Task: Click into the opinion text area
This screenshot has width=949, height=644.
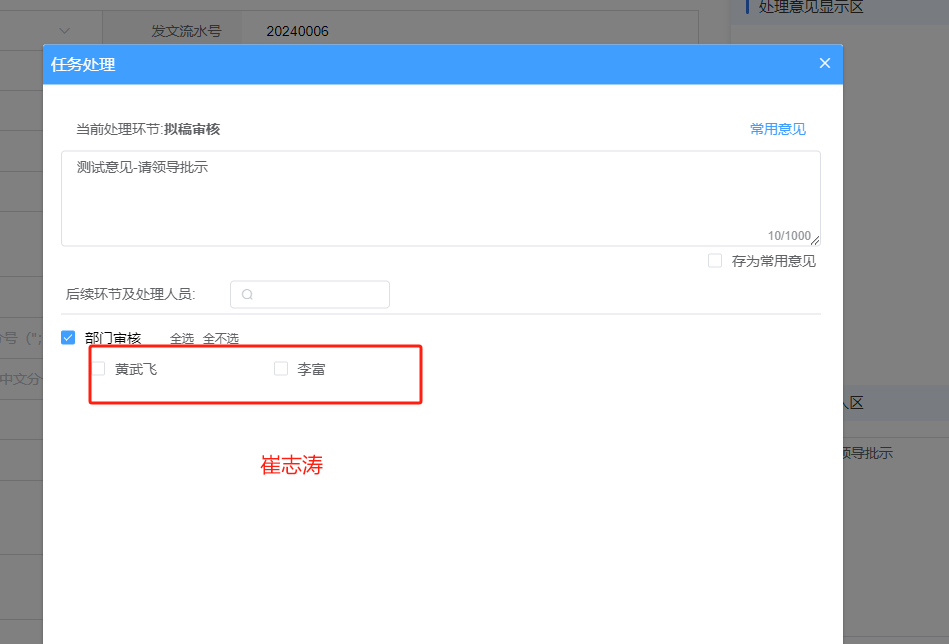Action: tap(441, 199)
